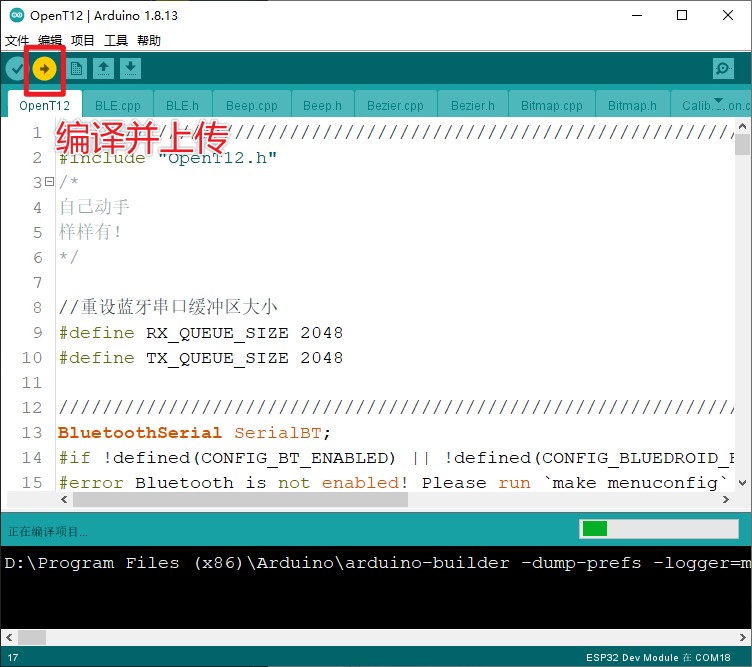
Task: Switch to the Beep.h tab
Action: tap(322, 105)
